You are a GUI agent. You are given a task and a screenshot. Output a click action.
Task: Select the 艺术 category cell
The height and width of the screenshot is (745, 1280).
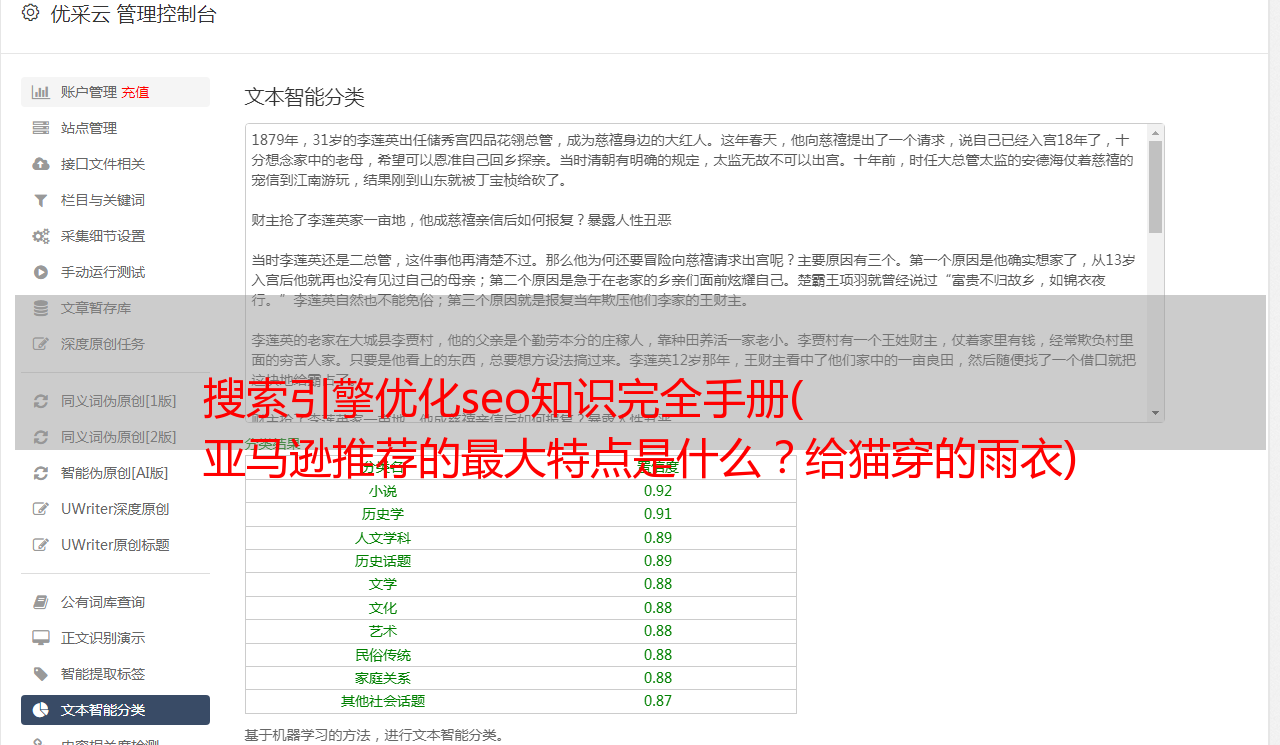pos(383,631)
